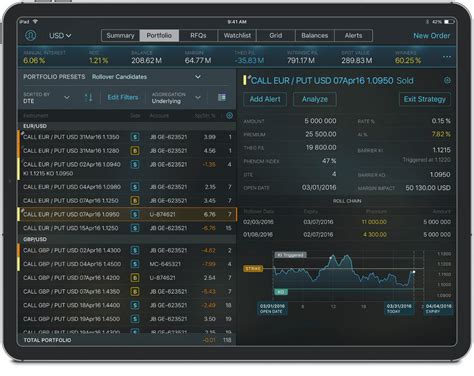This screenshot has height=376, width=474.
Task: Collapse the EUR/USD group header
Action: tap(127, 126)
